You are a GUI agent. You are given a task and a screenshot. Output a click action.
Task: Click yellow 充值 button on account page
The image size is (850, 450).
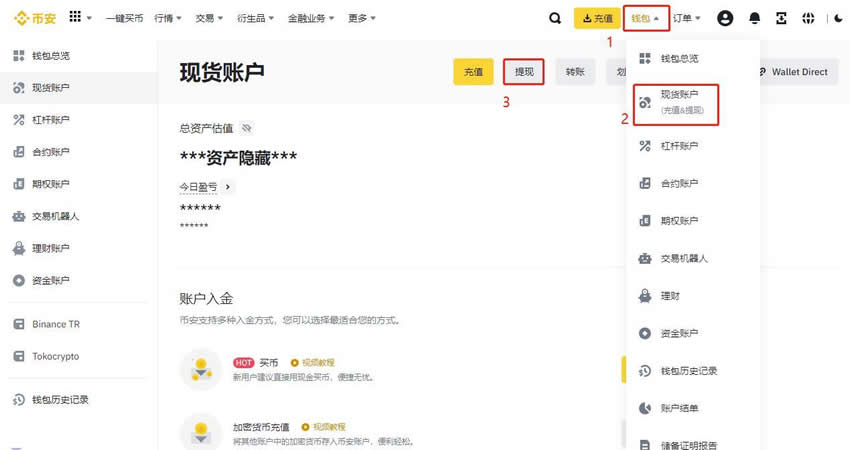point(473,72)
